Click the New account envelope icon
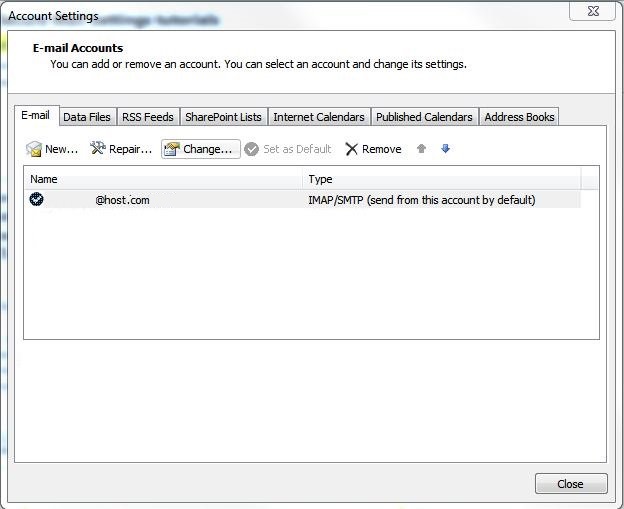 pyautogui.click(x=34, y=149)
